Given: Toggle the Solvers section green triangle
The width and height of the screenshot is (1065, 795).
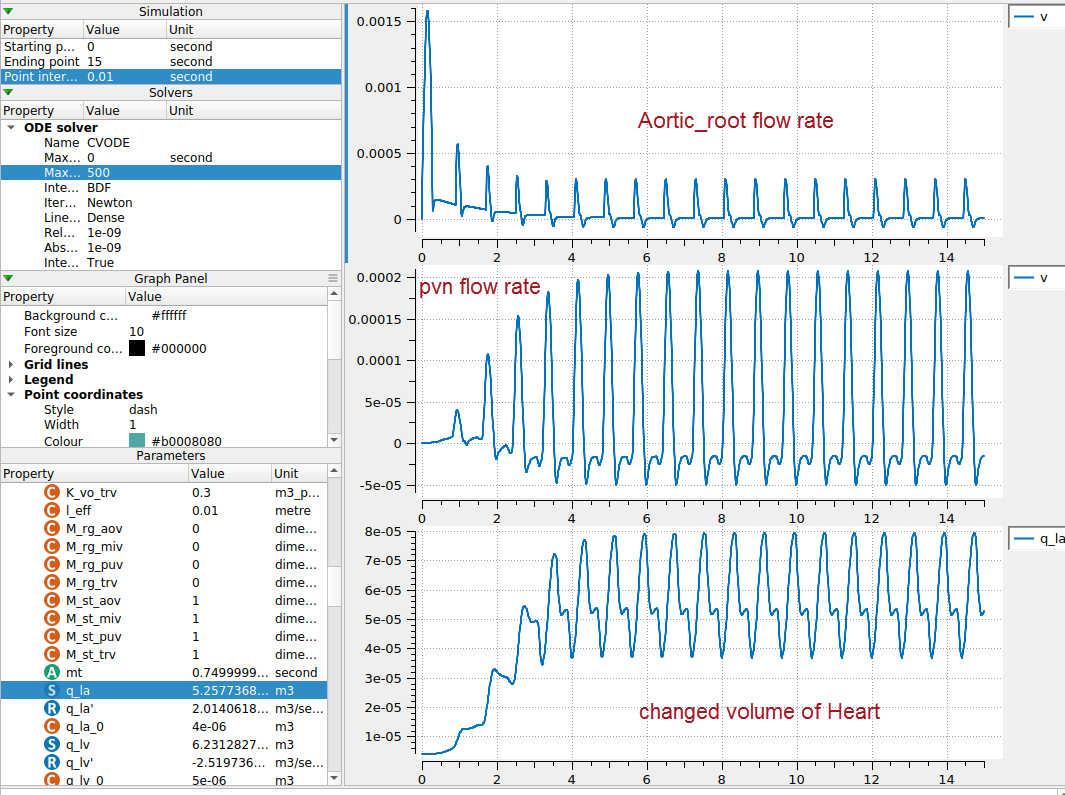Looking at the screenshot, I should [x=8, y=92].
